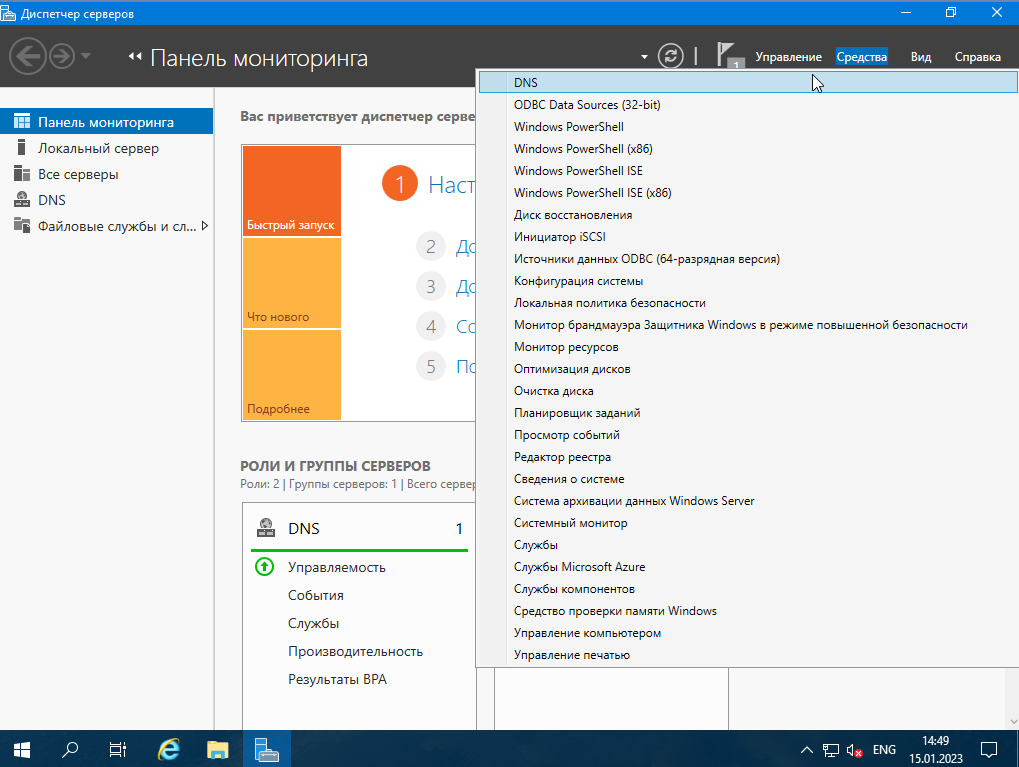1019x767 pixels.
Task: Launch Windows PowerShell (x86)
Action: 748,149
